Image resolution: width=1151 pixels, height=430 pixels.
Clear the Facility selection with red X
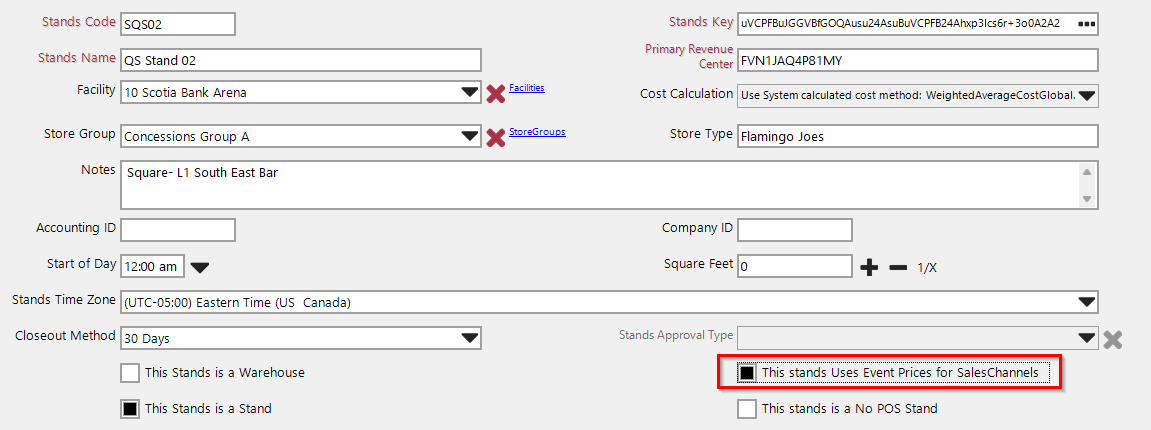point(495,93)
